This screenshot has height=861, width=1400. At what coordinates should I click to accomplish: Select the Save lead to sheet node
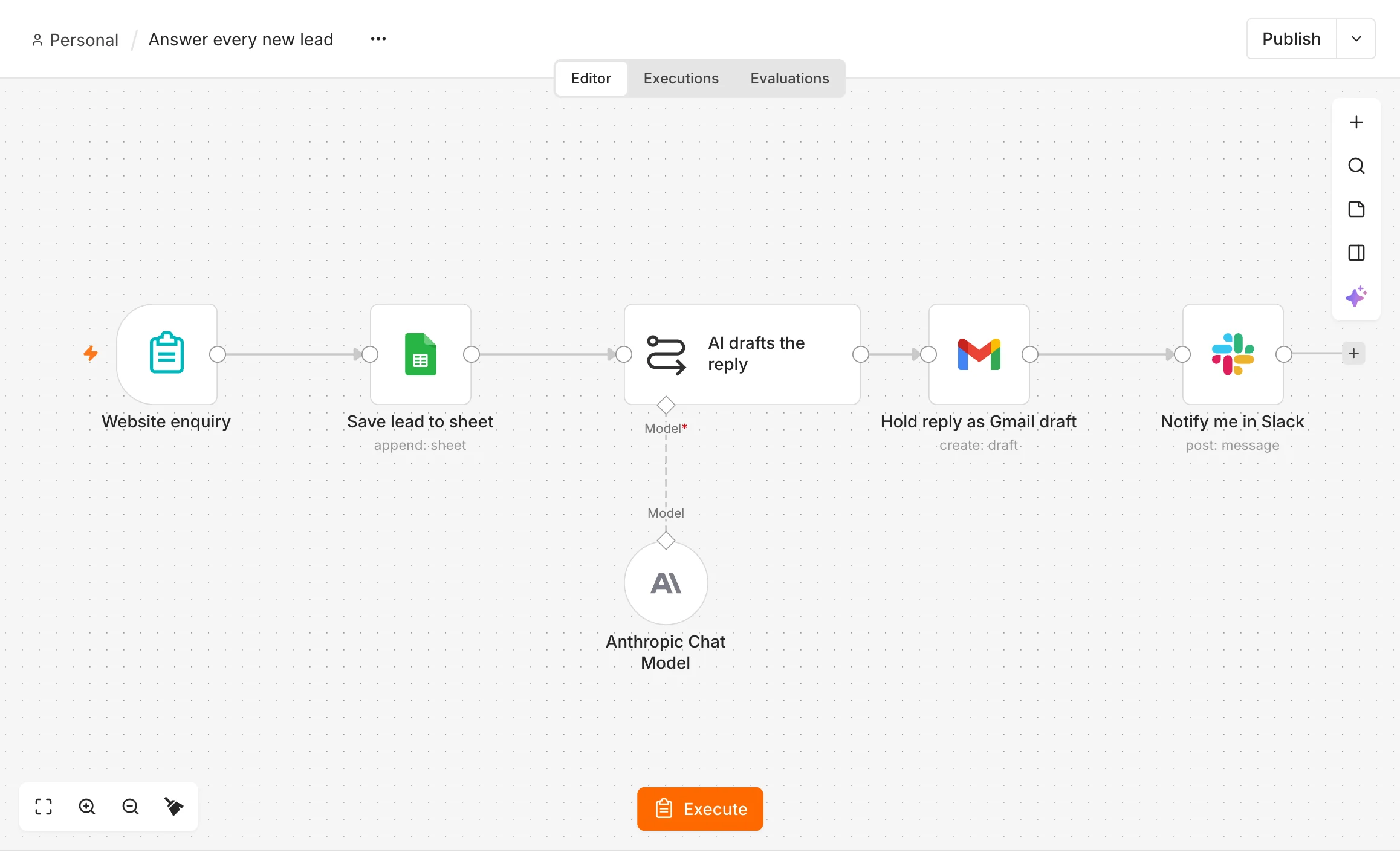point(421,354)
